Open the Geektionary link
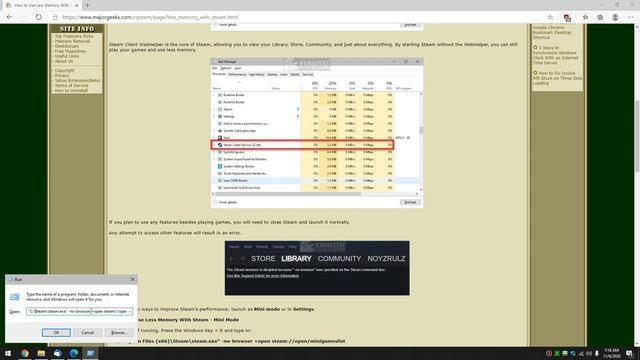640x360 pixels. point(67,46)
